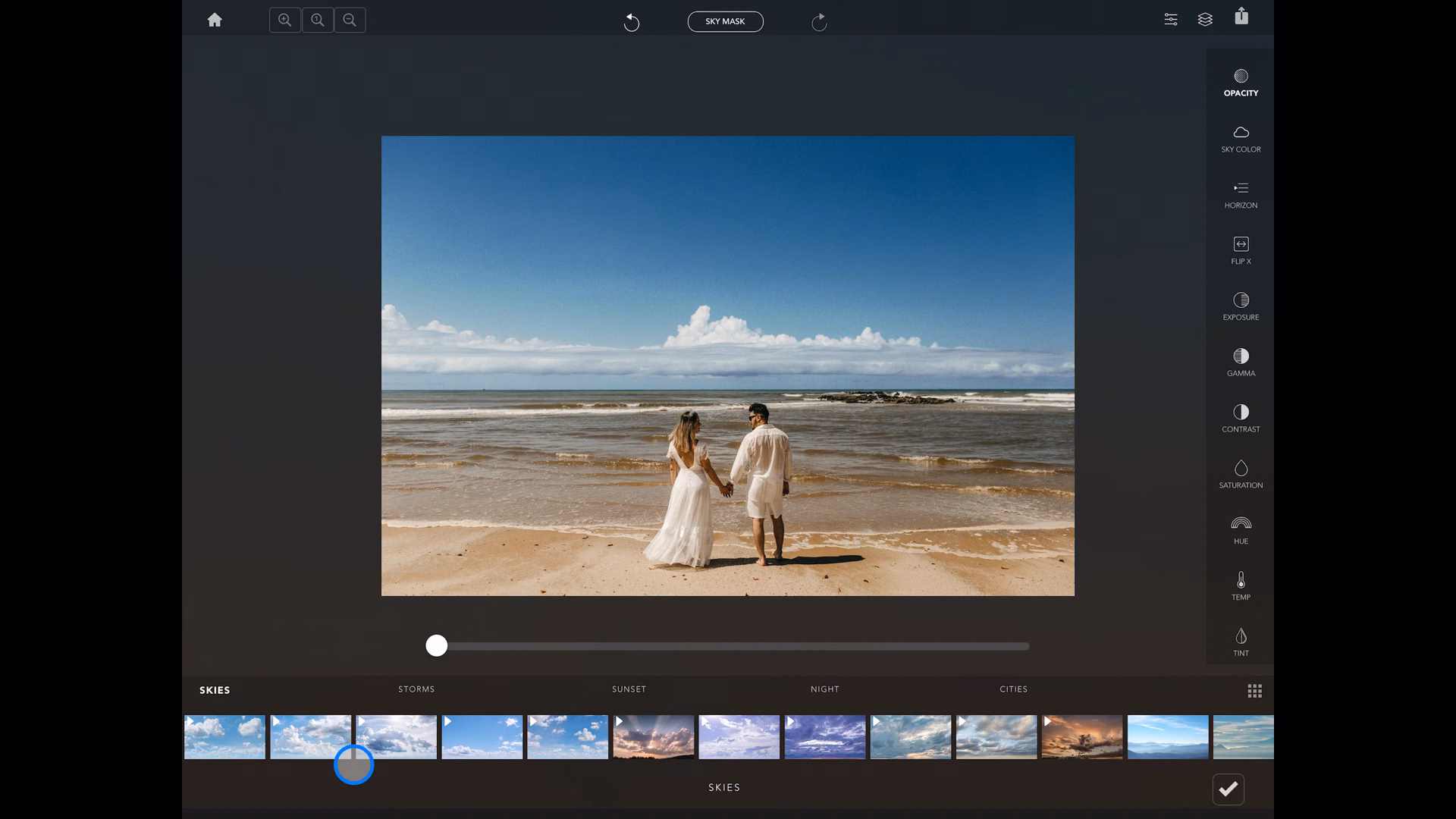Switch to the Sunset category
1456x819 pixels.
[x=629, y=689]
